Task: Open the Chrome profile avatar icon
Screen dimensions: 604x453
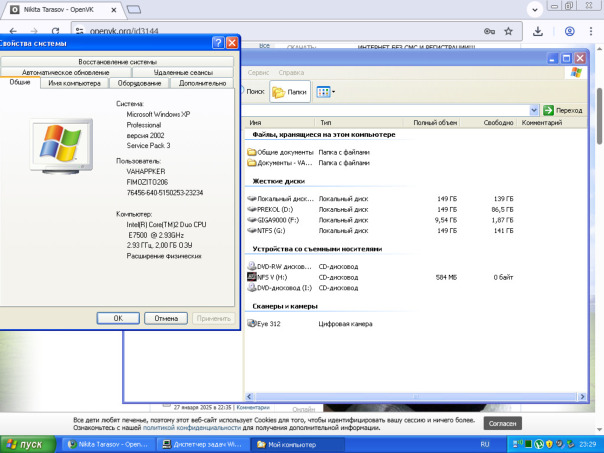Action: (x=570, y=31)
